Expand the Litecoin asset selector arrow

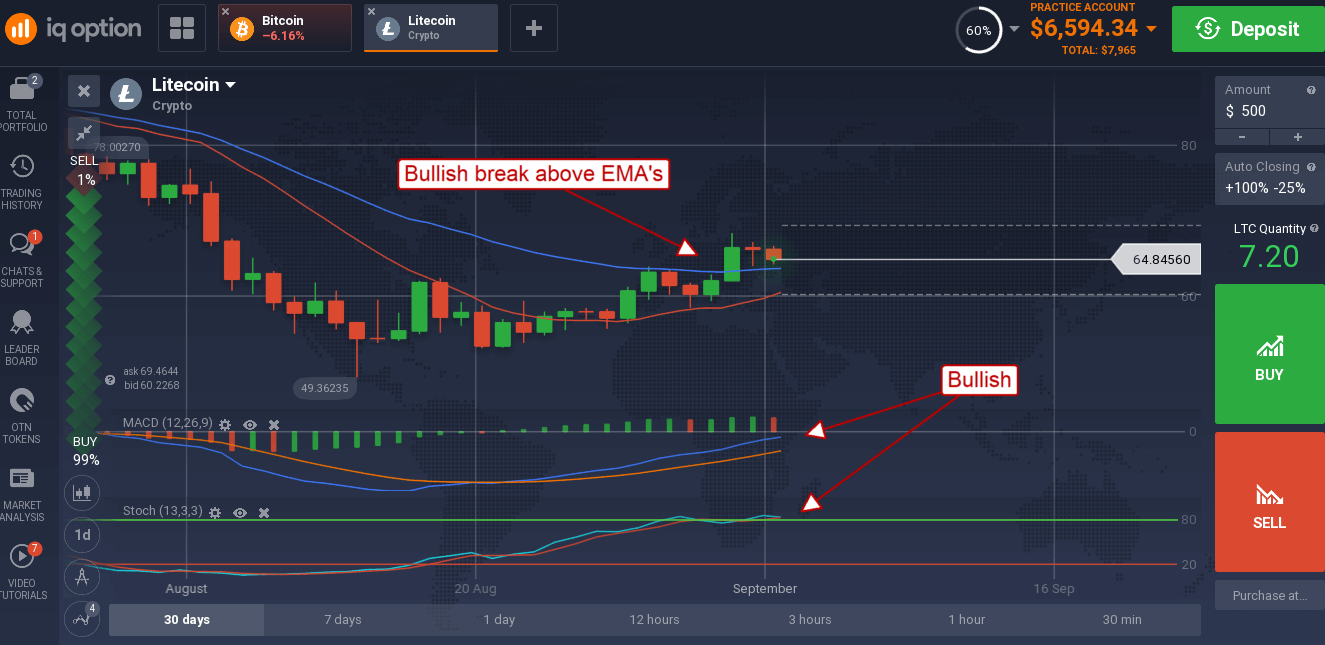tap(231, 85)
